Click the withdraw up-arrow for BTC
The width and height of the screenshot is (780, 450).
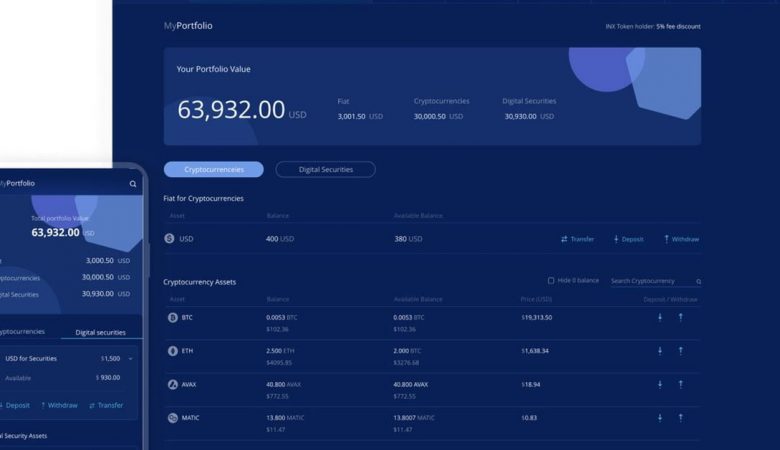tap(681, 317)
